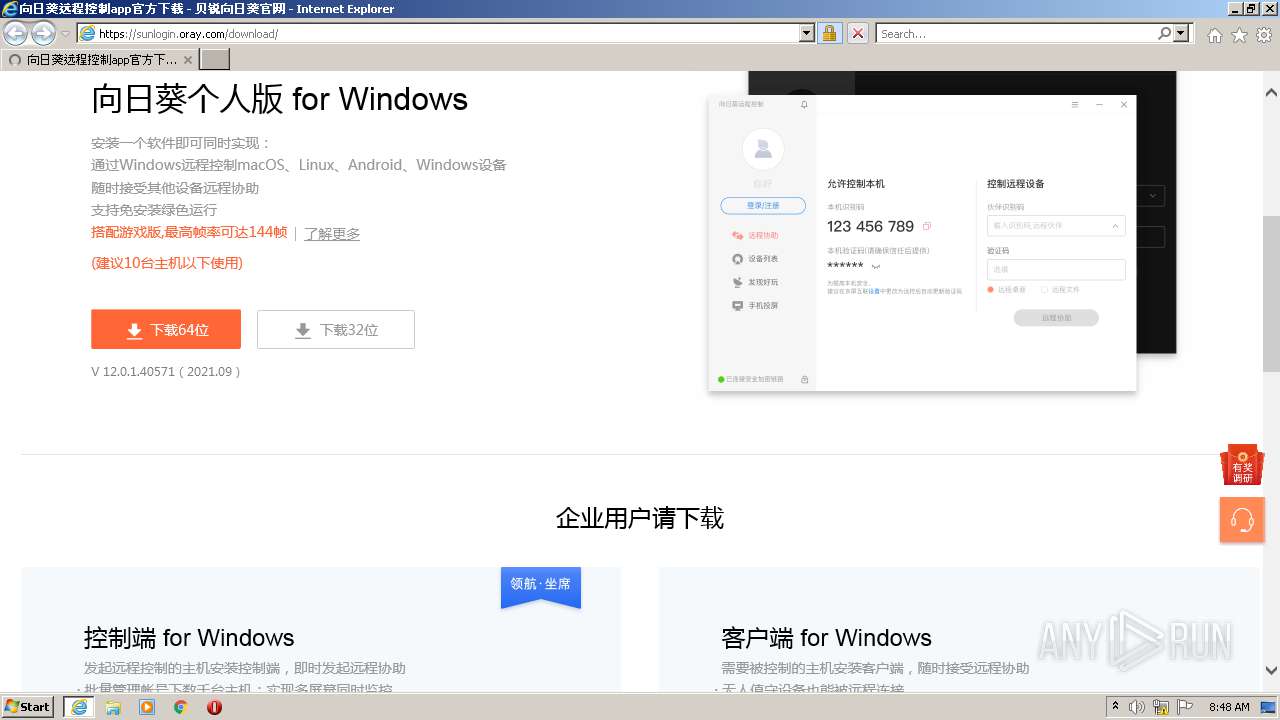Image resolution: width=1280 pixels, height=720 pixels.
Task: Expand the address bar autocomplete dropdown
Action: [x=807, y=34]
